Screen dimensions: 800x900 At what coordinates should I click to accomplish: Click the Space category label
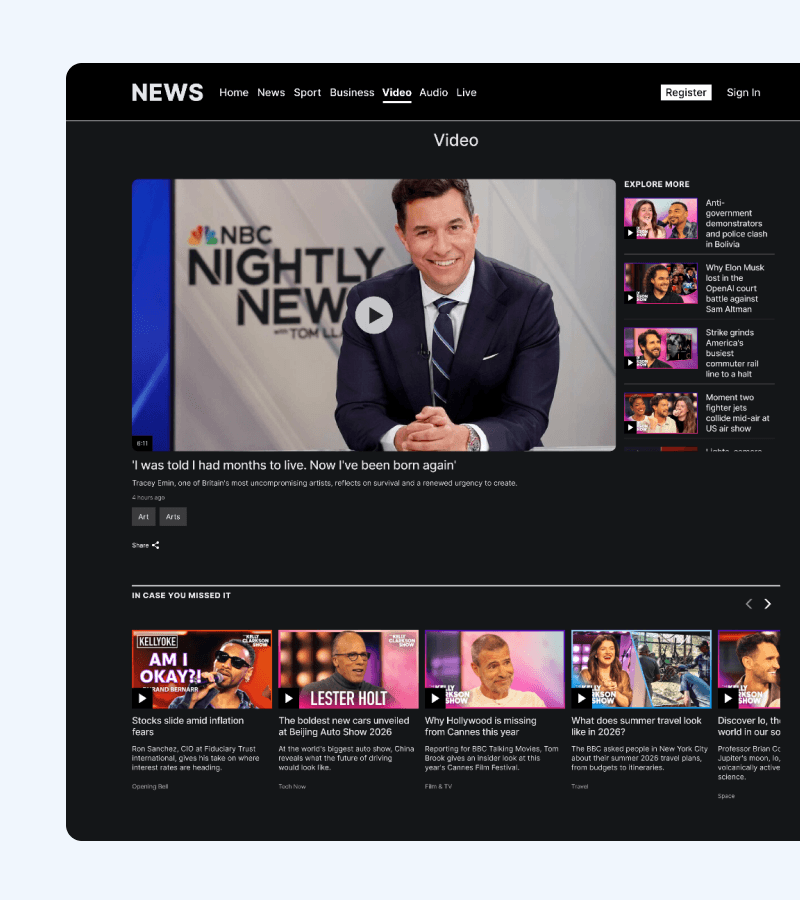[x=726, y=796]
